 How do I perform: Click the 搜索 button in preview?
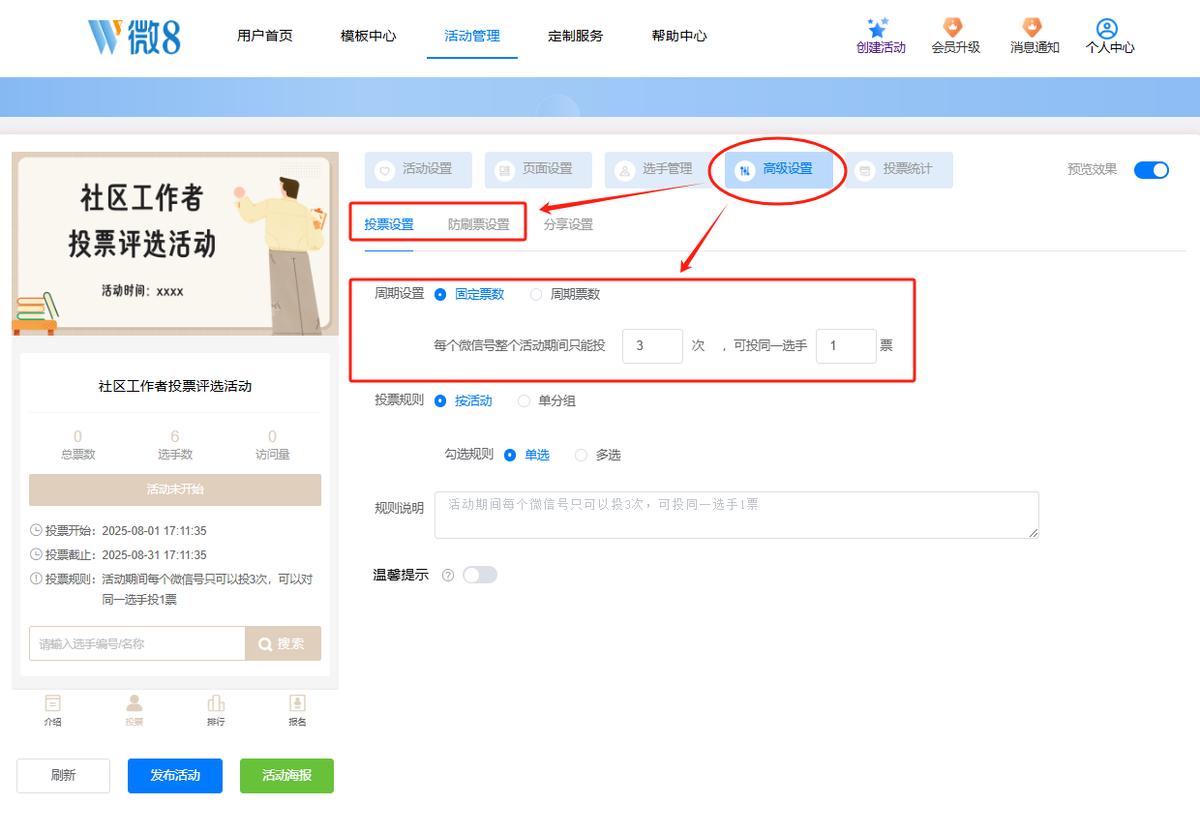(283, 644)
